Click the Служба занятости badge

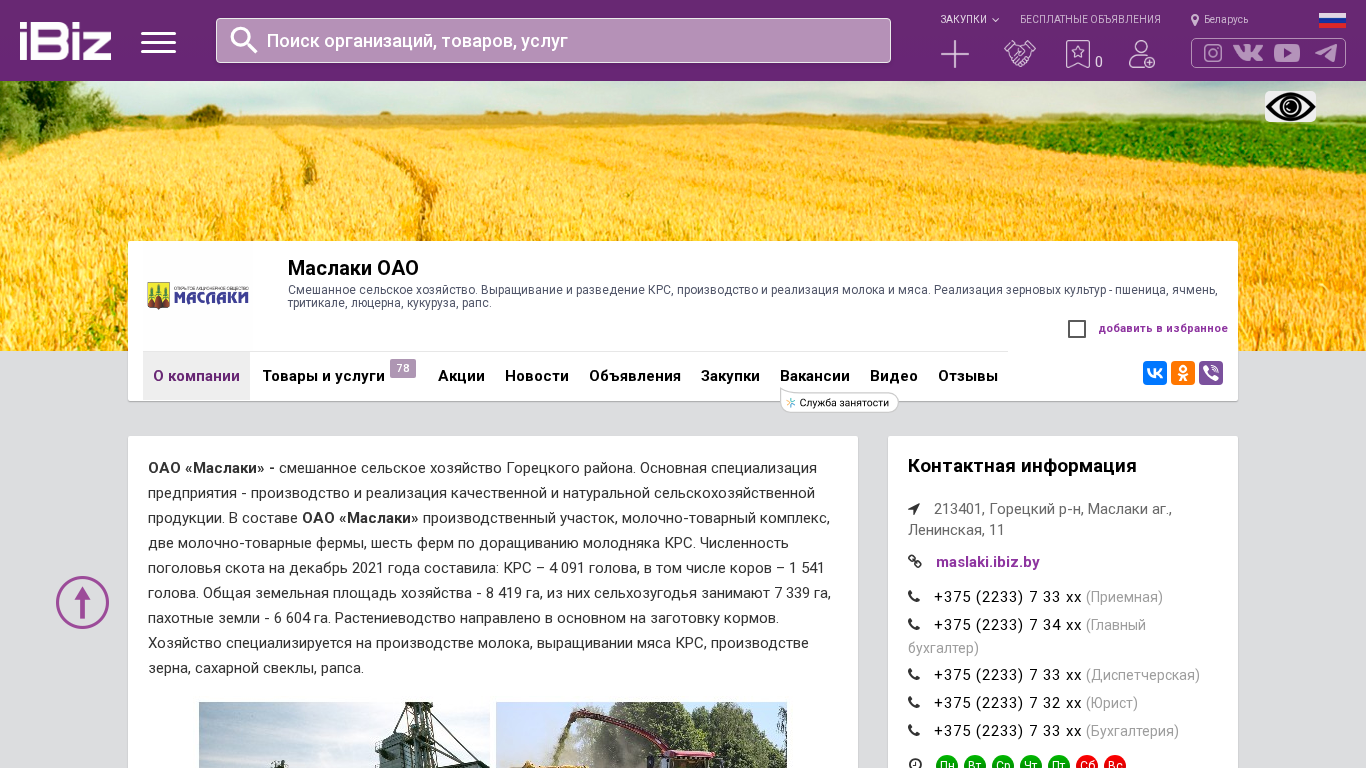(839, 403)
